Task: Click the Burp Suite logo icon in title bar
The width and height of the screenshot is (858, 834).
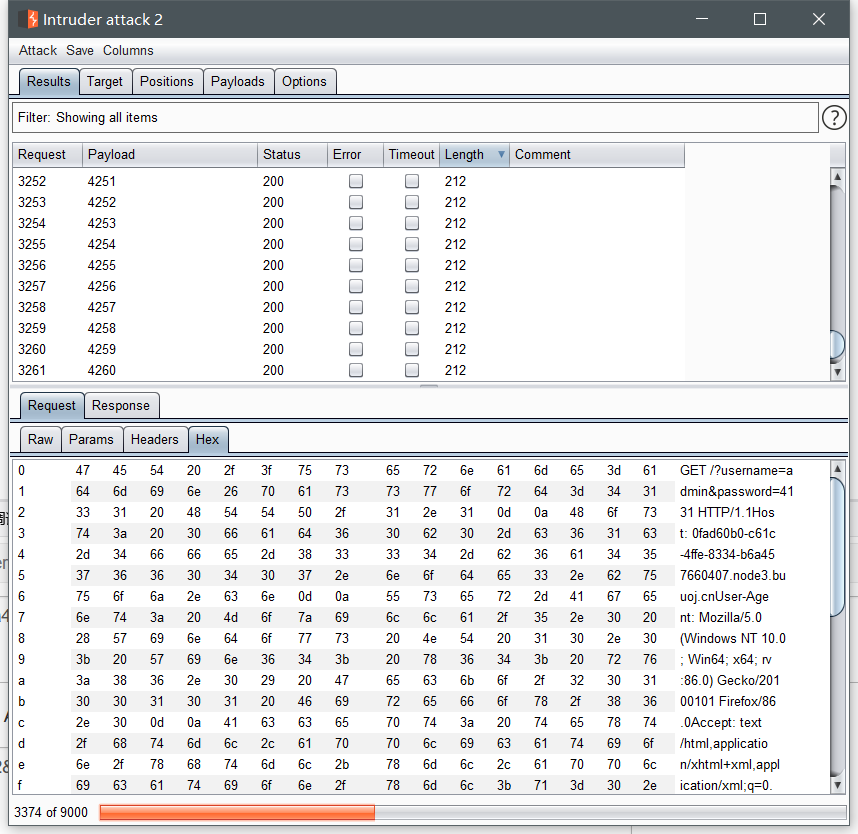Action: [28, 19]
